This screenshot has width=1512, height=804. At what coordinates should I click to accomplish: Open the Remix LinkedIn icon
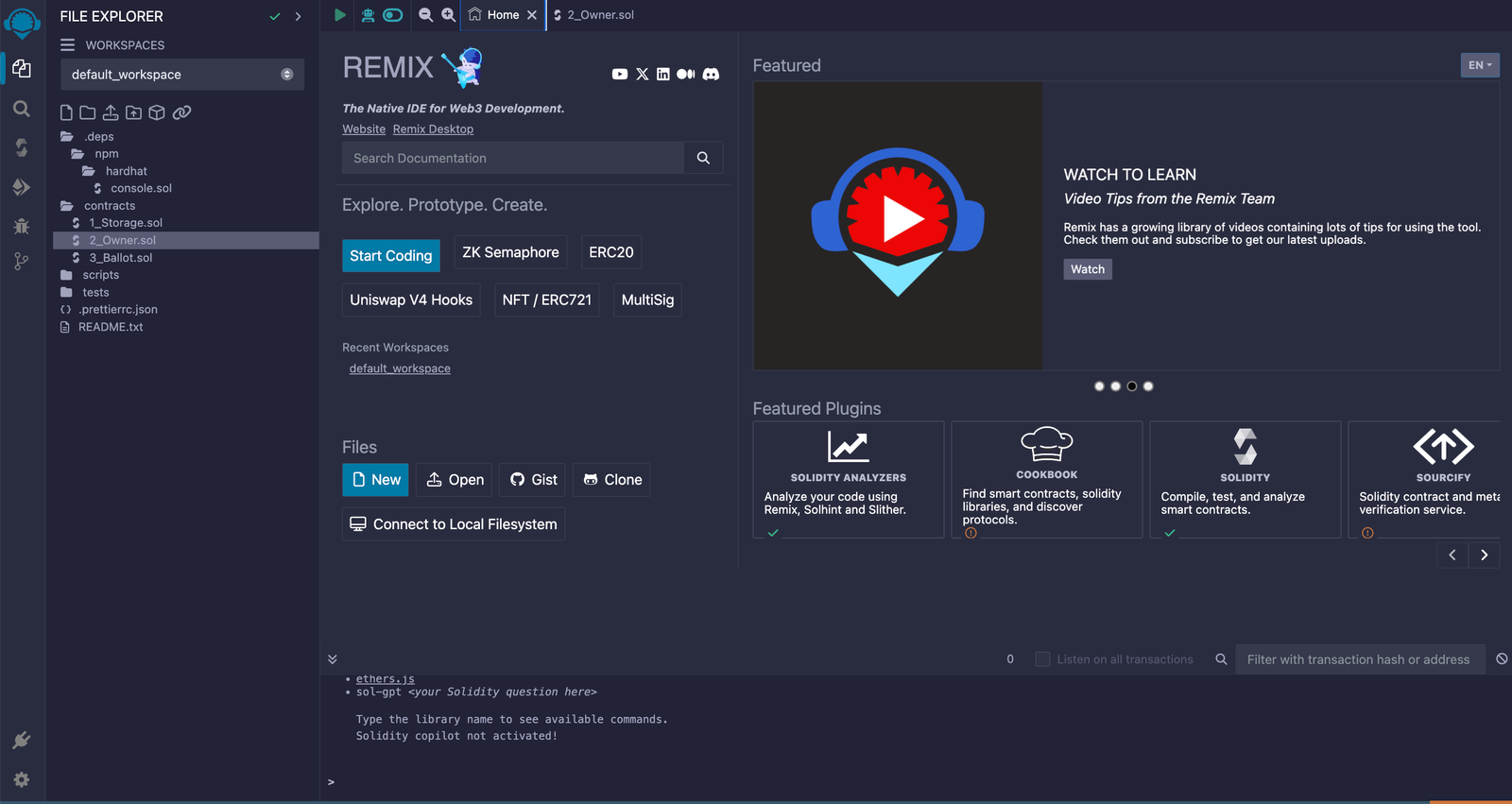coord(663,74)
